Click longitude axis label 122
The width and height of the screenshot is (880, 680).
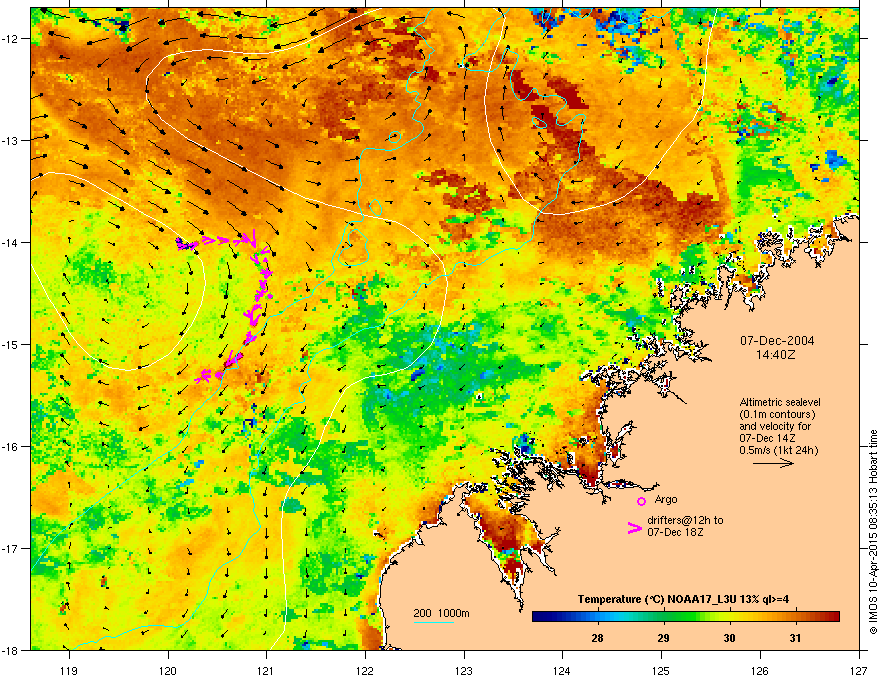365,670
